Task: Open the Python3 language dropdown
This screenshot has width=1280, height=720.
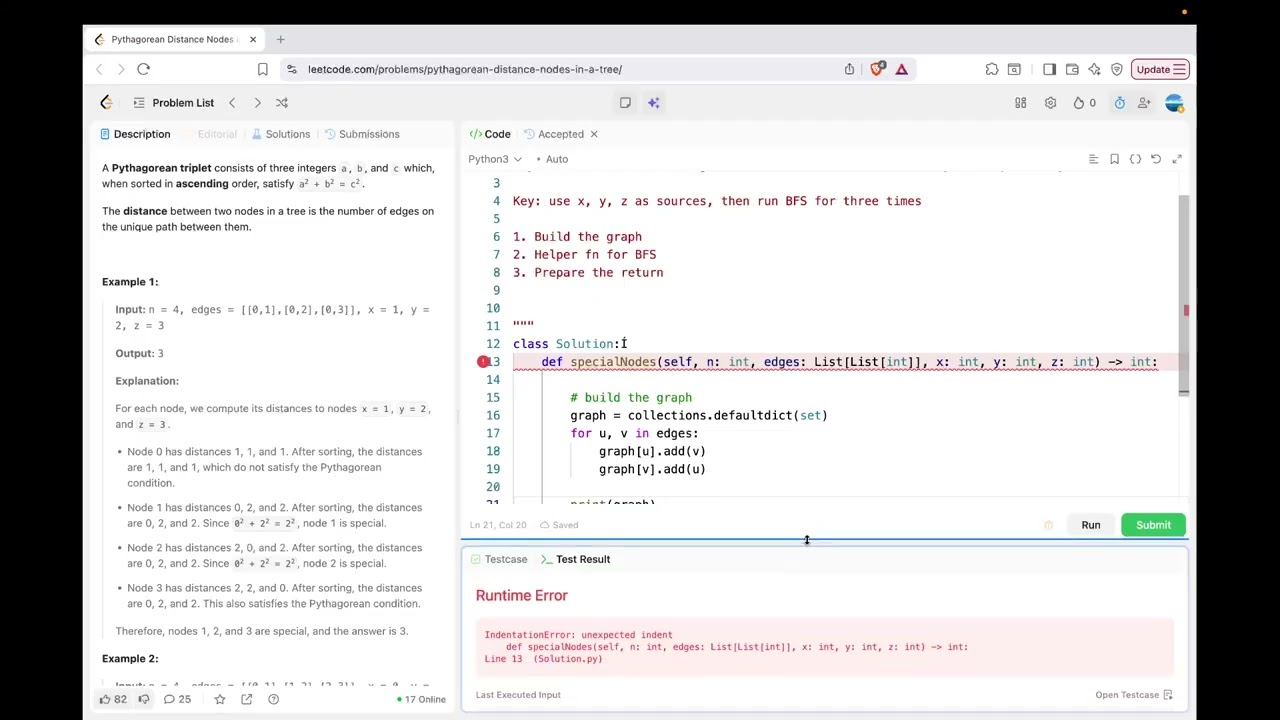Action: click(x=494, y=159)
